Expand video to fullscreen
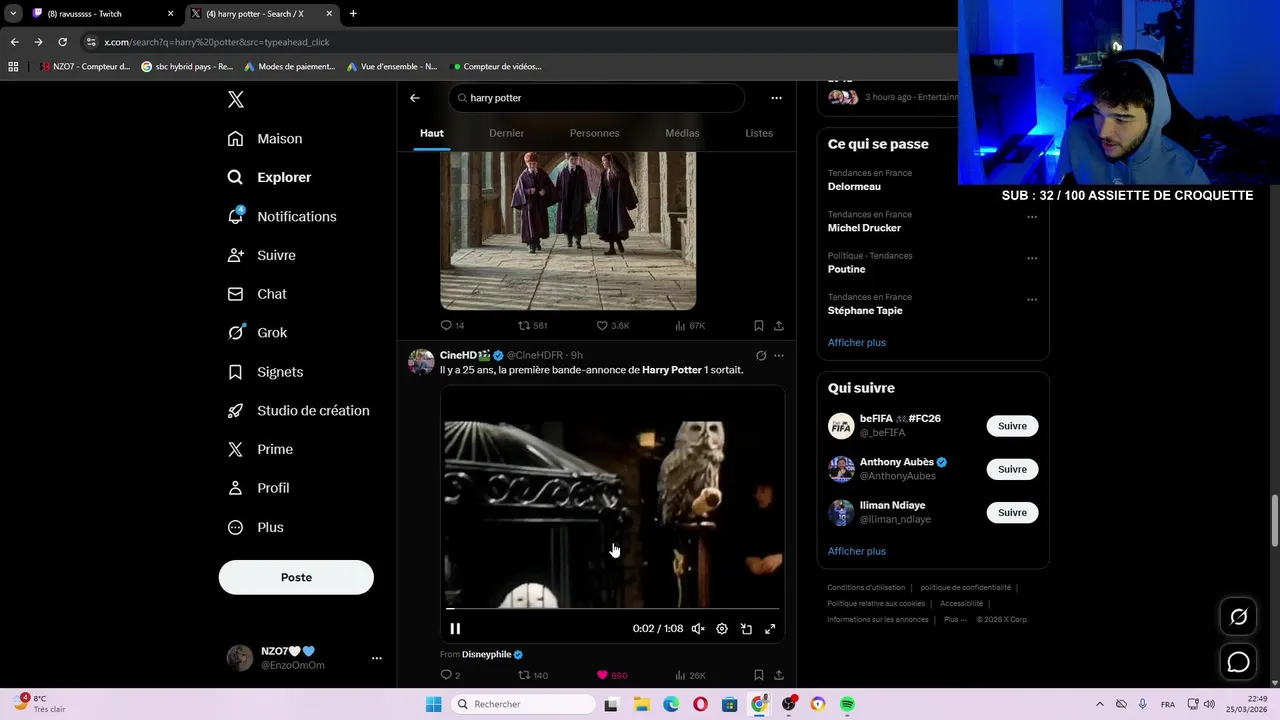This screenshot has width=1280, height=720. [770, 629]
